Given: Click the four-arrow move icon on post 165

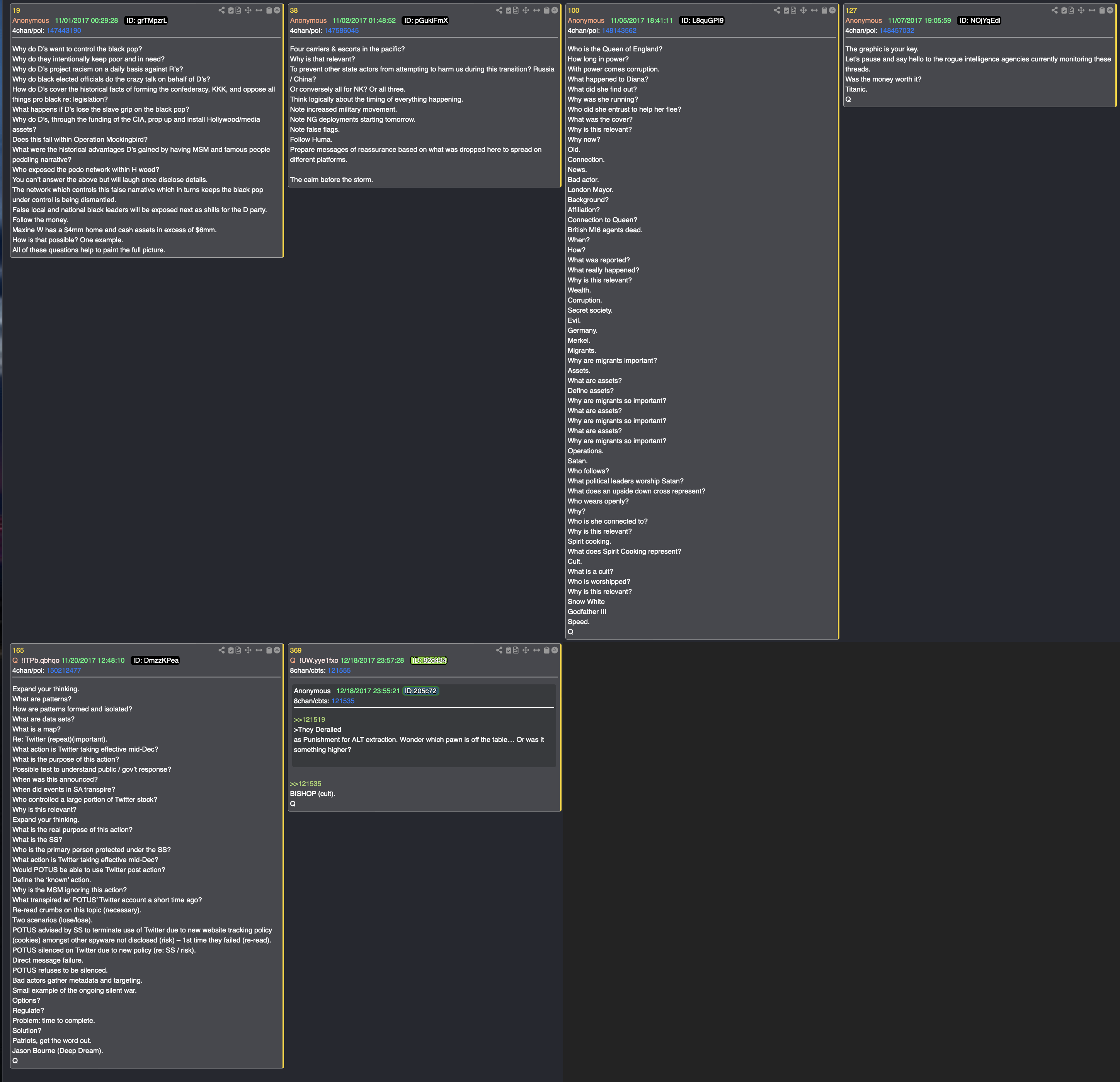Looking at the screenshot, I should [248, 650].
